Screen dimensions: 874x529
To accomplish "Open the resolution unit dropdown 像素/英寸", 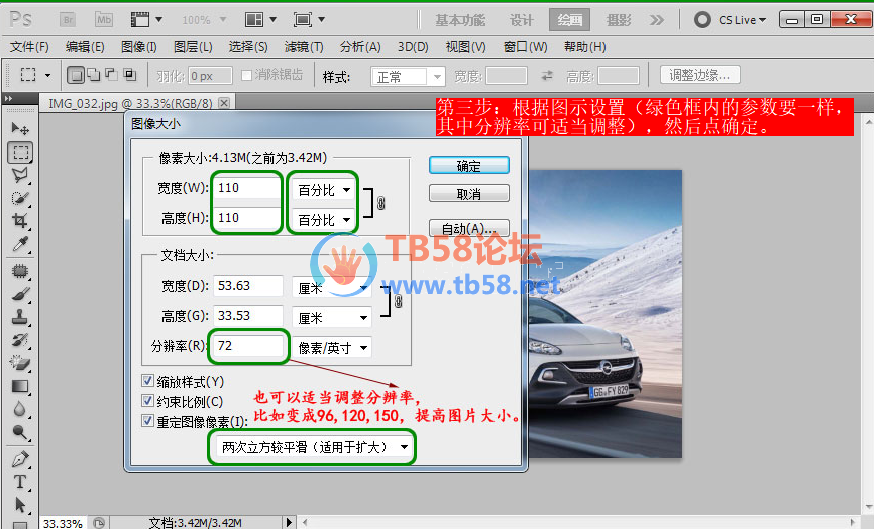I will pyautogui.click(x=332, y=348).
